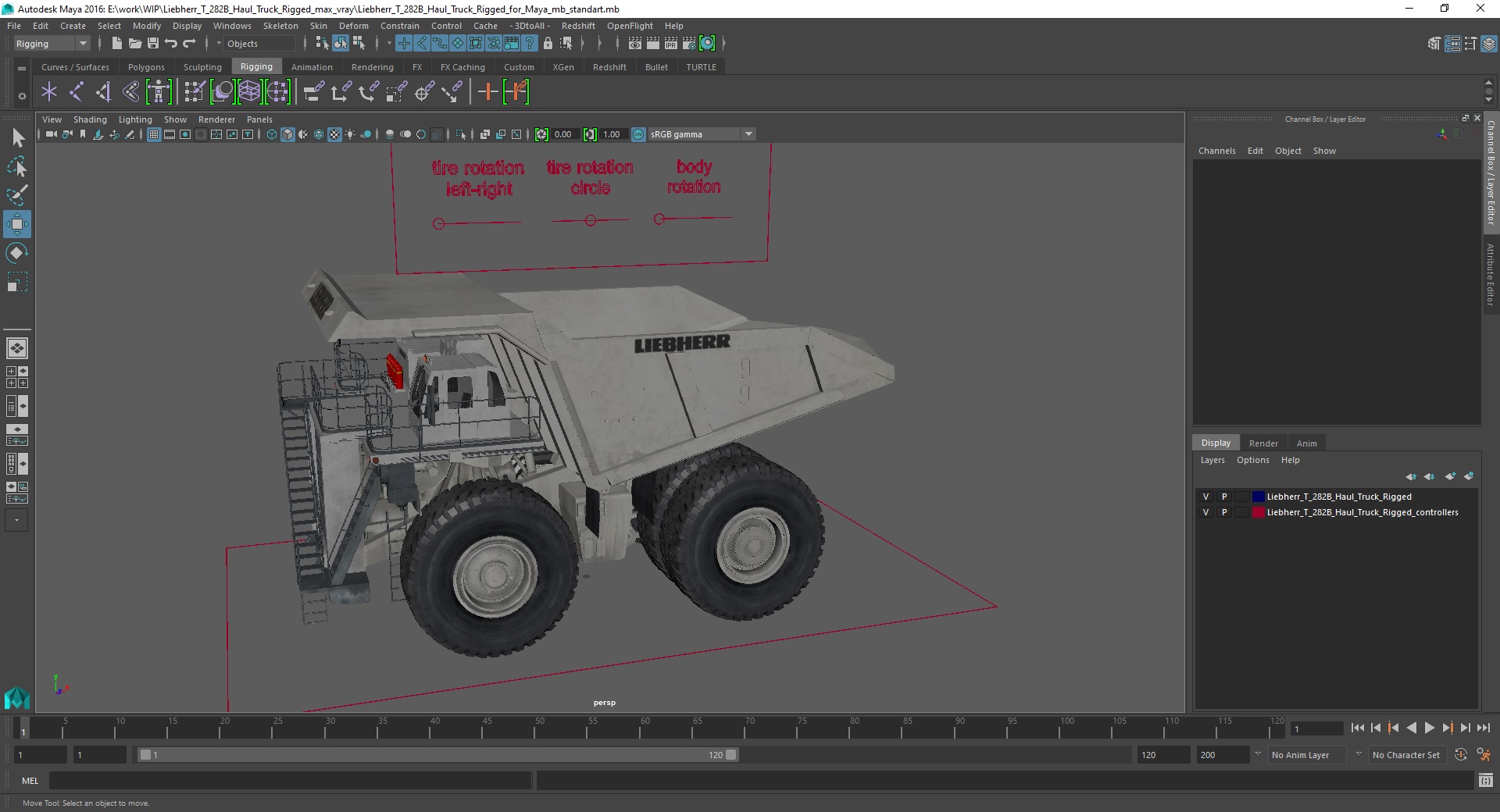The width and height of the screenshot is (1500, 812).
Task: Switch to the Polygons shelf tab
Action: coord(146,67)
